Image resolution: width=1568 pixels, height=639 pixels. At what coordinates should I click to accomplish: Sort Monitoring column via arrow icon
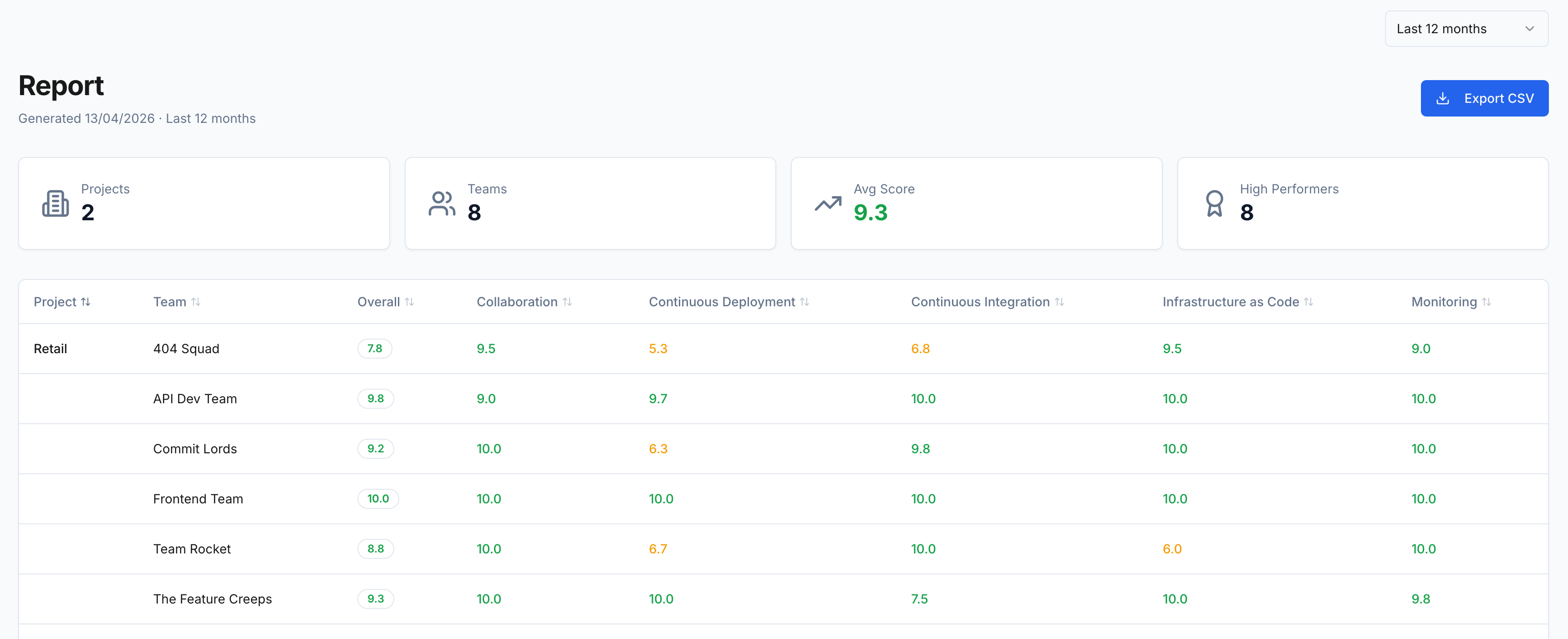[1486, 302]
